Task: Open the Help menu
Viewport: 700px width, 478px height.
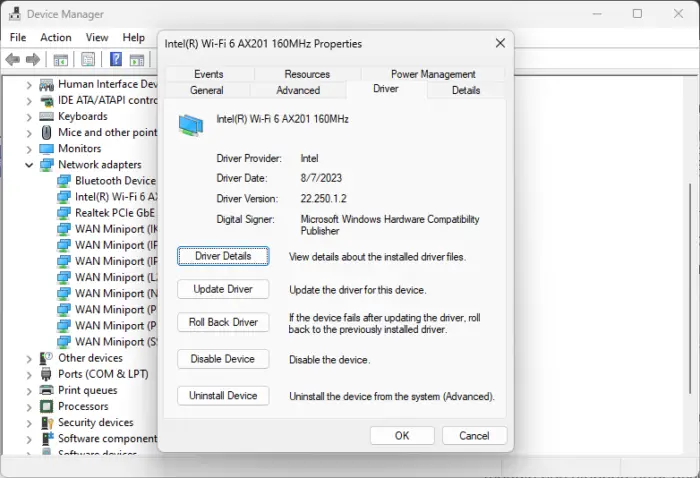Action: tap(133, 37)
